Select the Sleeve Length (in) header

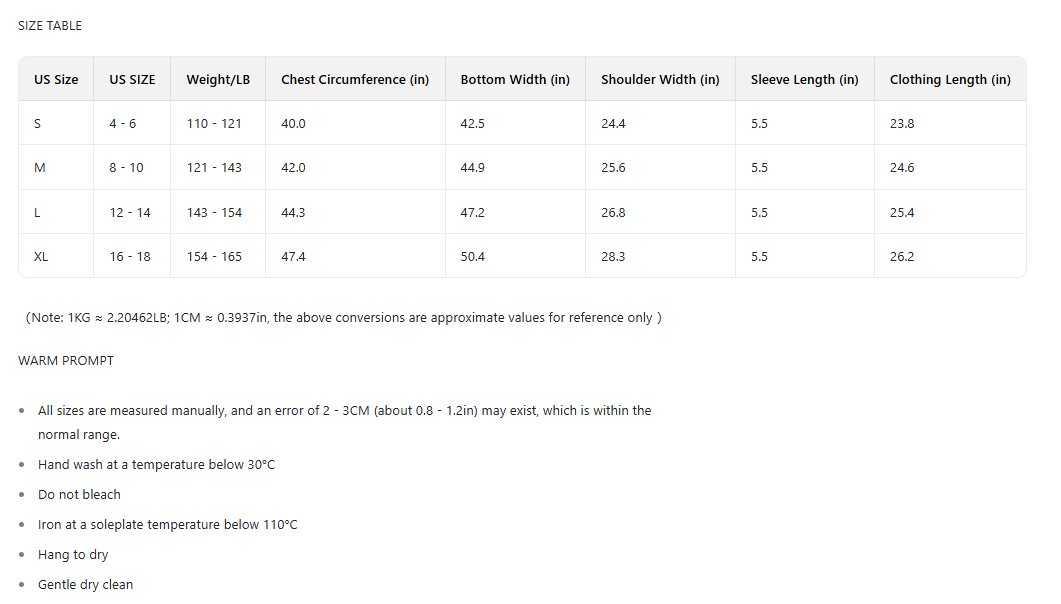[x=804, y=80]
